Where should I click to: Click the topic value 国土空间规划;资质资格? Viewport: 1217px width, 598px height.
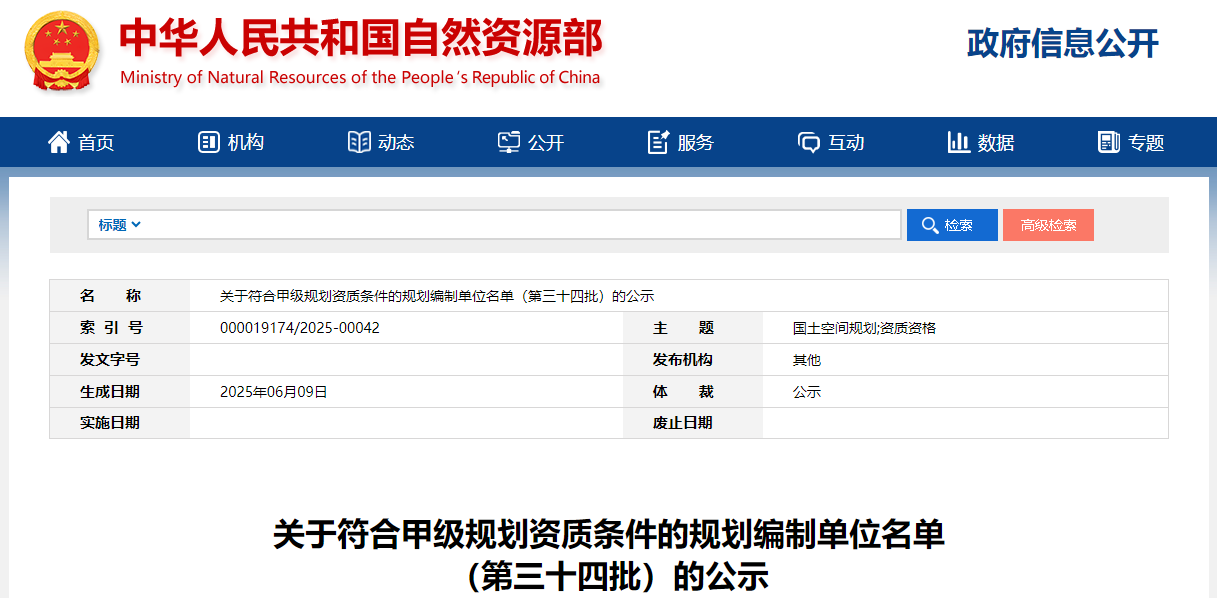click(x=864, y=328)
